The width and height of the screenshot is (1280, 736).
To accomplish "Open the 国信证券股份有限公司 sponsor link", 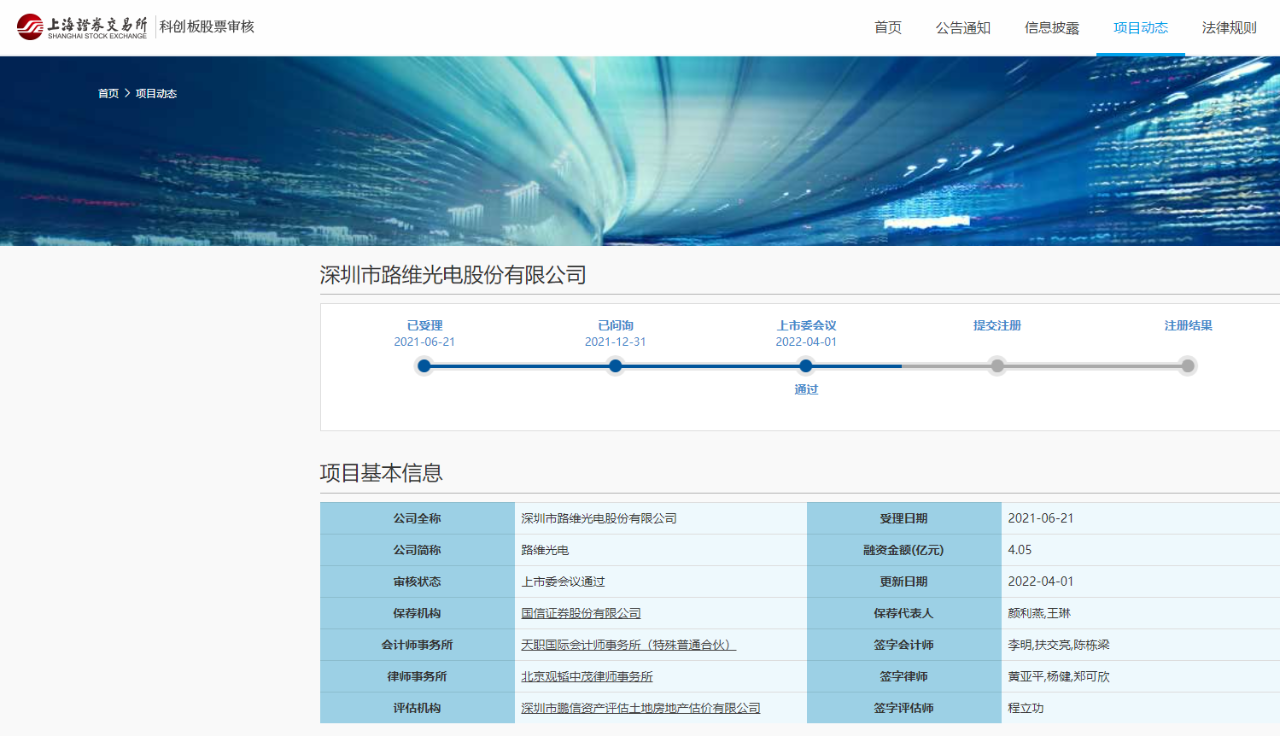I will 581,614.
